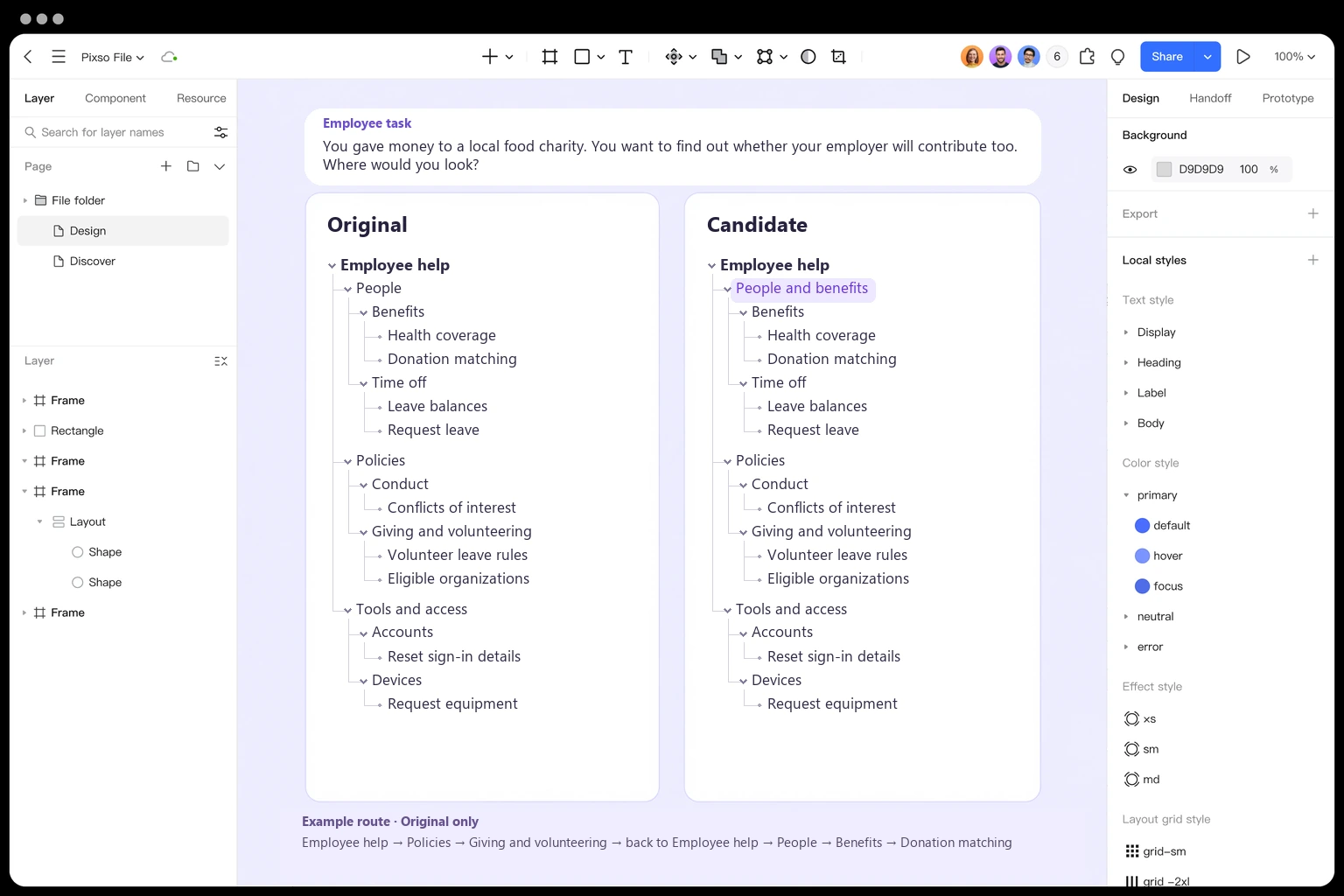This screenshot has width=1344, height=896.
Task: Click the collaborator count badge 6
Action: point(1057,57)
